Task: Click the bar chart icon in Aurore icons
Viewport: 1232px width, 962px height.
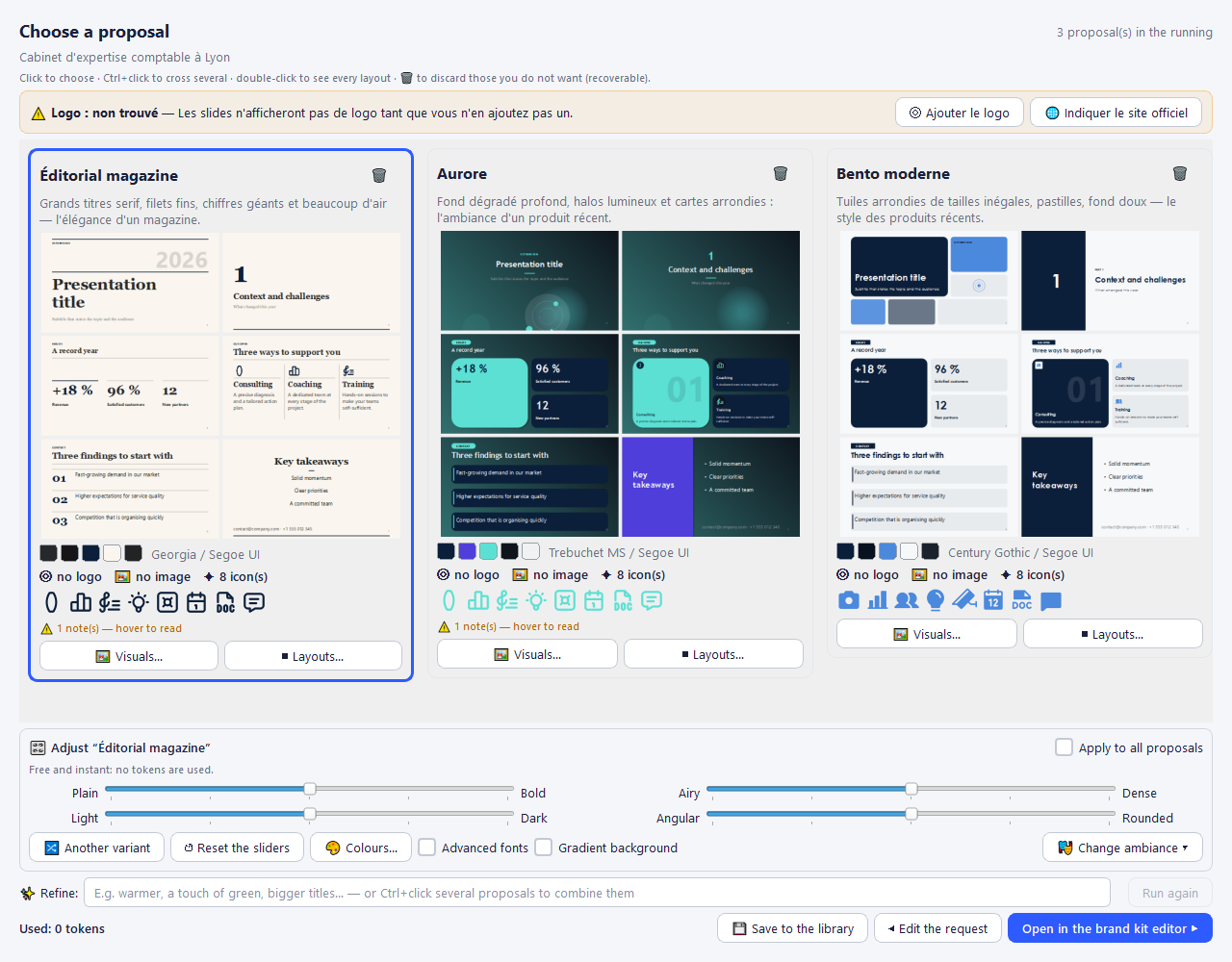Action: [478, 600]
